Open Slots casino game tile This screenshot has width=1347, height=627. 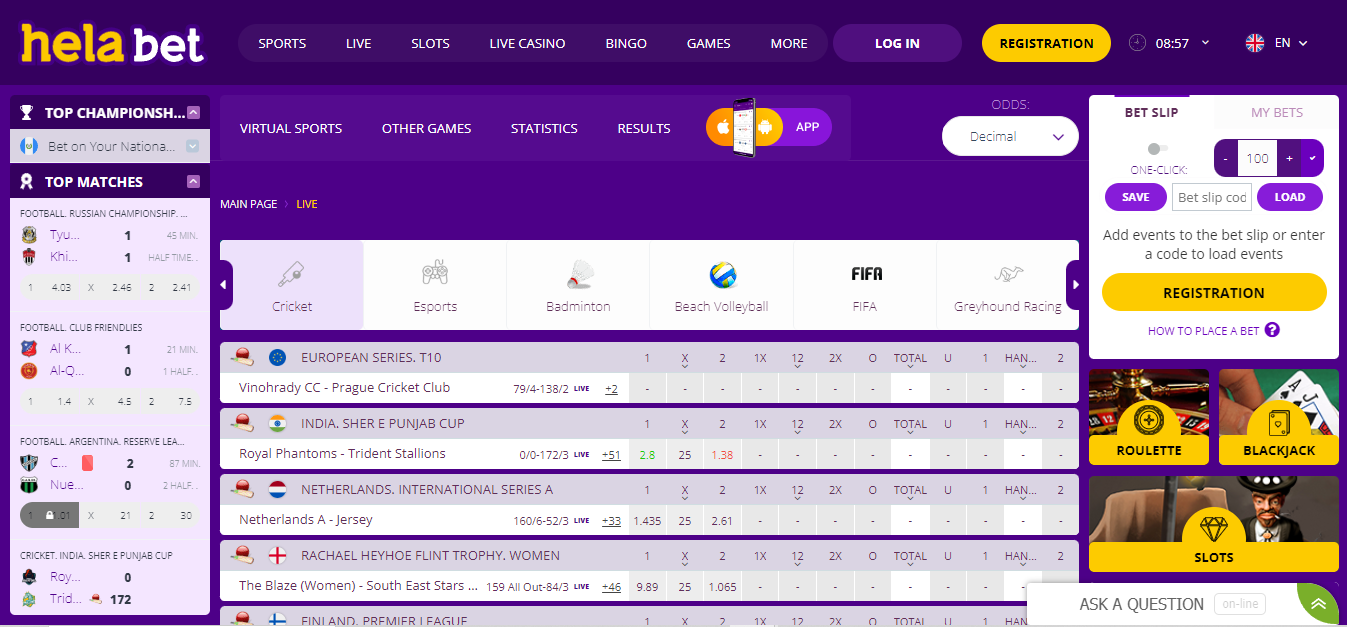1214,524
